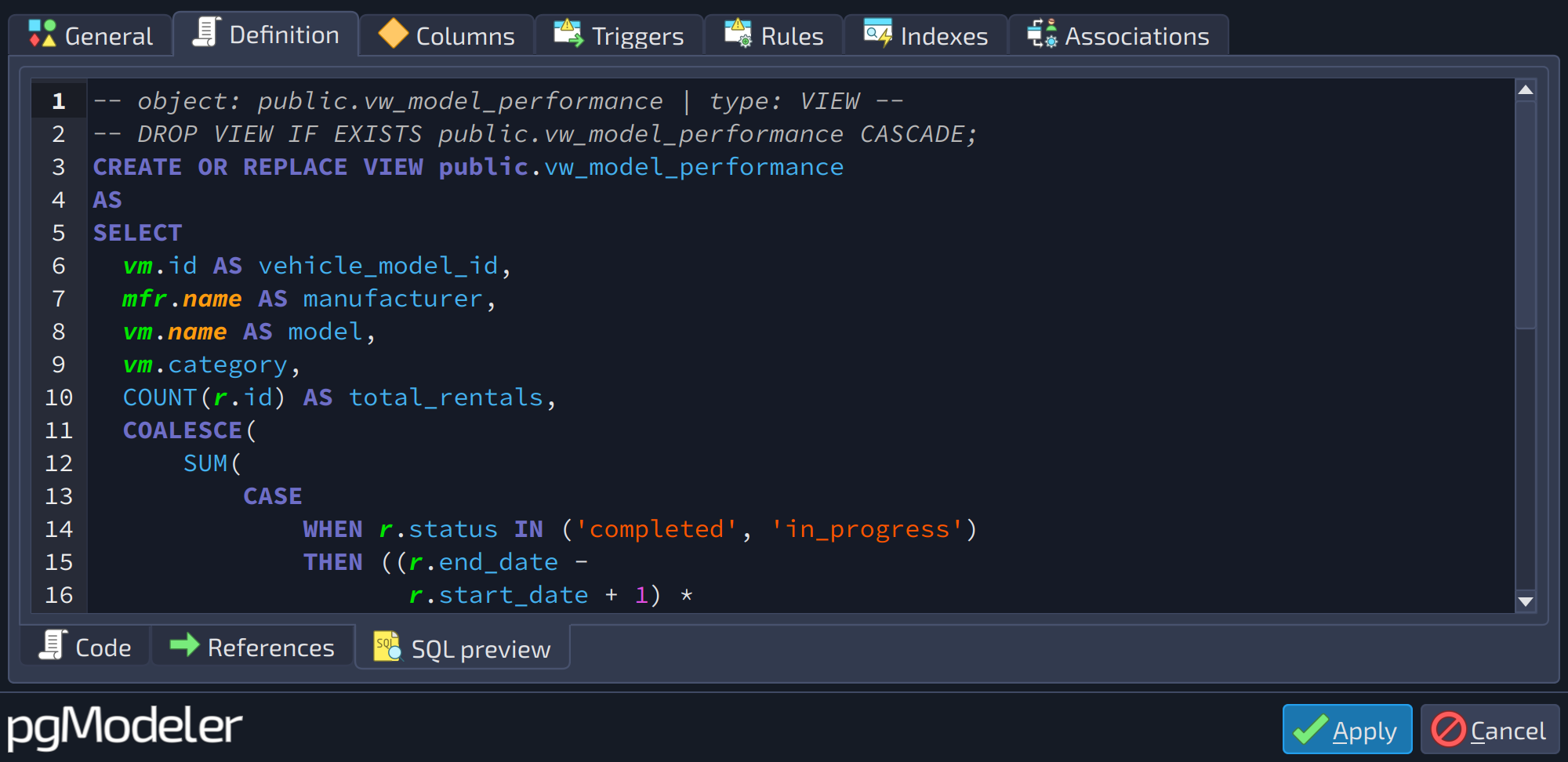Image resolution: width=1568 pixels, height=762 pixels.
Task: Click the scroll down arrow of the code editor
Action: (x=1526, y=601)
